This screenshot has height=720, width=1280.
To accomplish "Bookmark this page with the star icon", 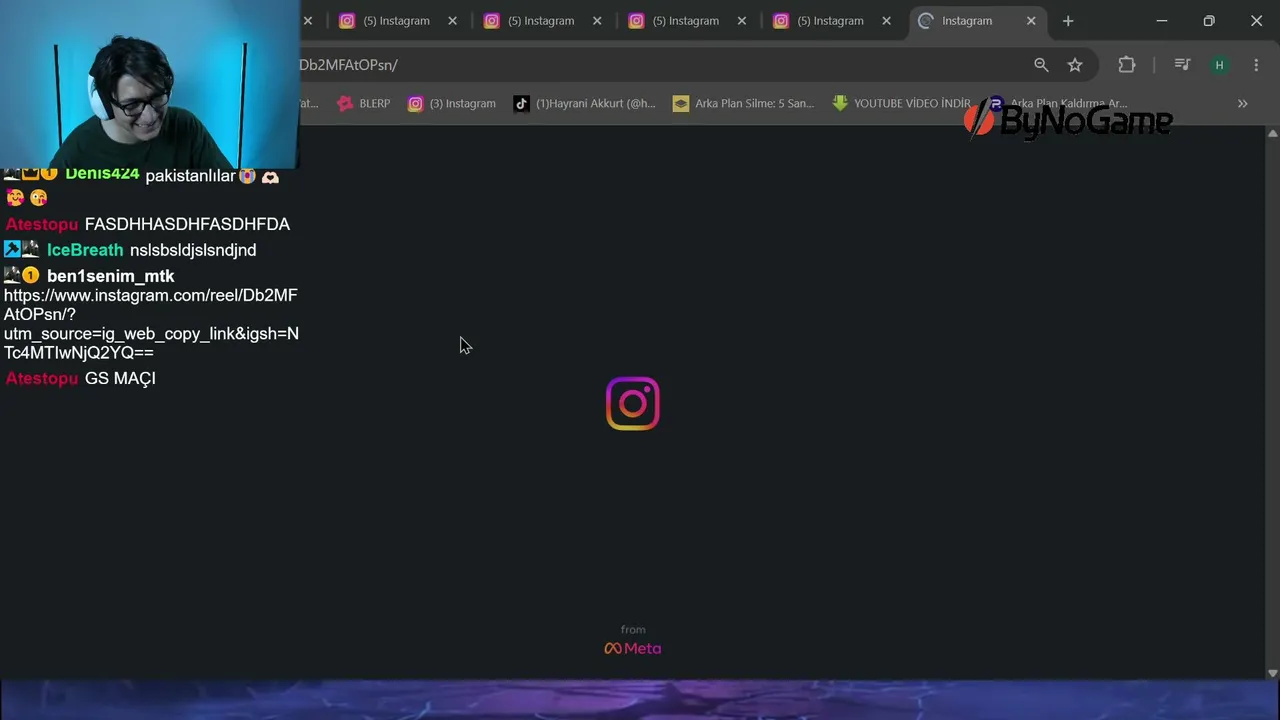I will pos(1075,65).
